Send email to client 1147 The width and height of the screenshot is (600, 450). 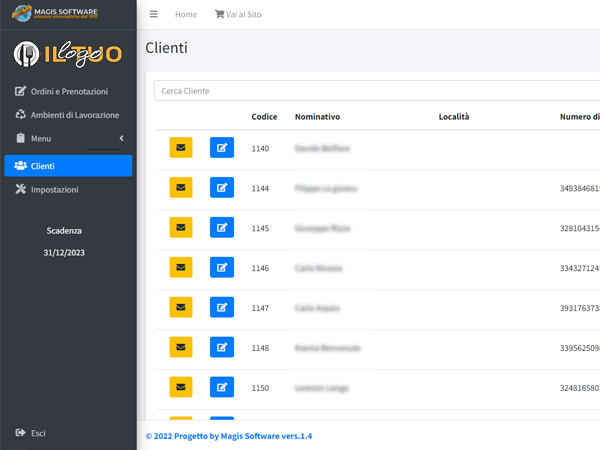(x=181, y=307)
